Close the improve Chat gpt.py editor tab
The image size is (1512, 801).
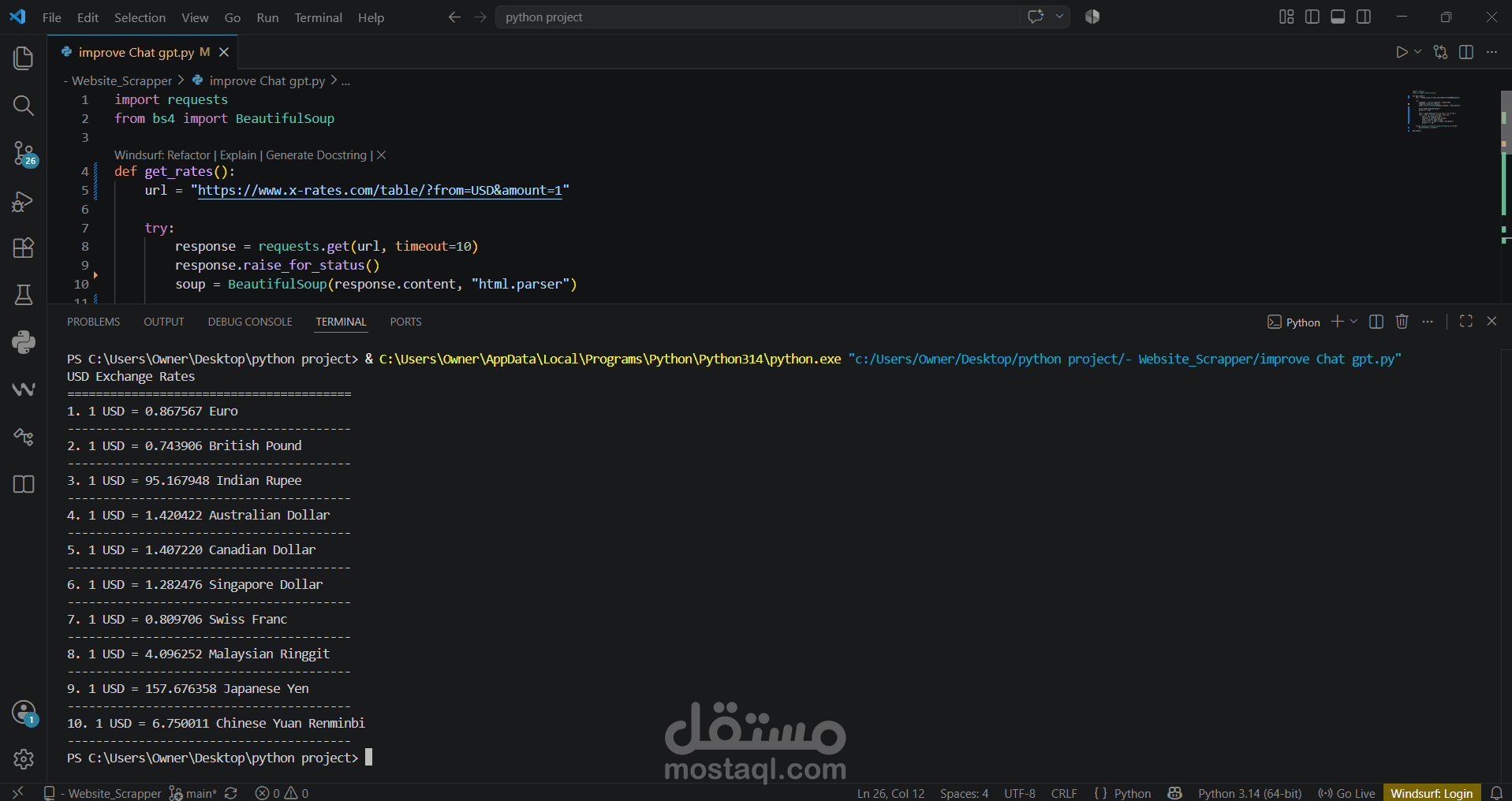pyautogui.click(x=224, y=52)
